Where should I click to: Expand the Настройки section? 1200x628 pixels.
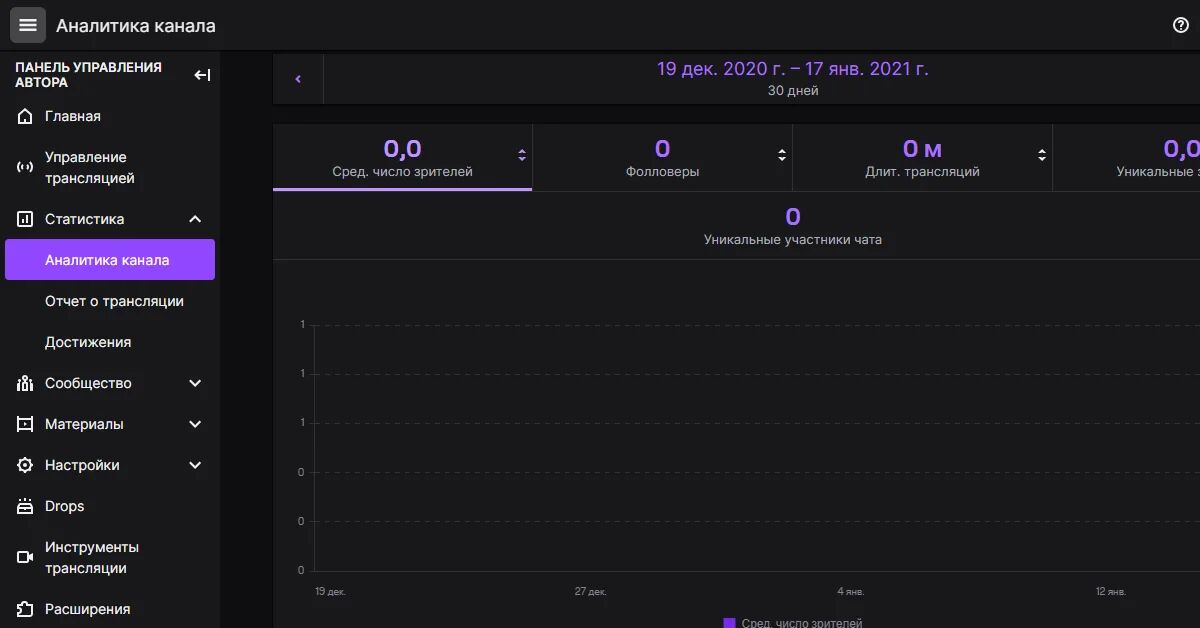(195, 465)
